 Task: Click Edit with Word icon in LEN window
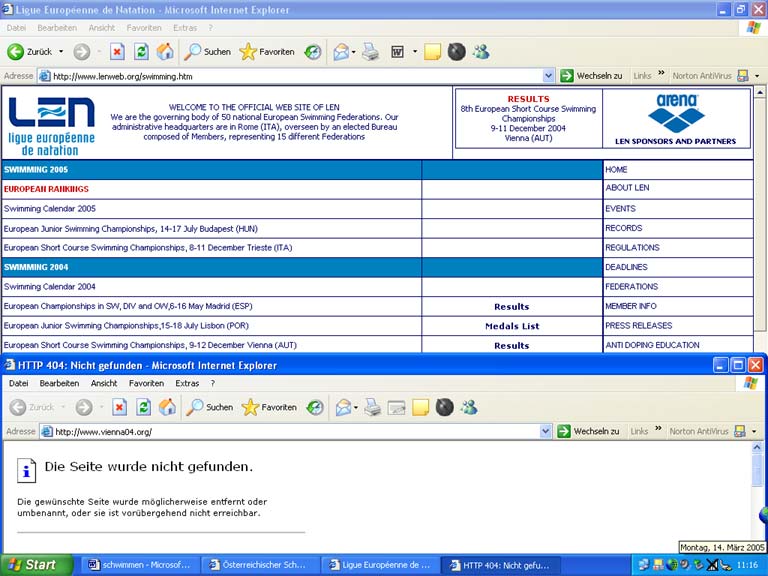pos(397,51)
